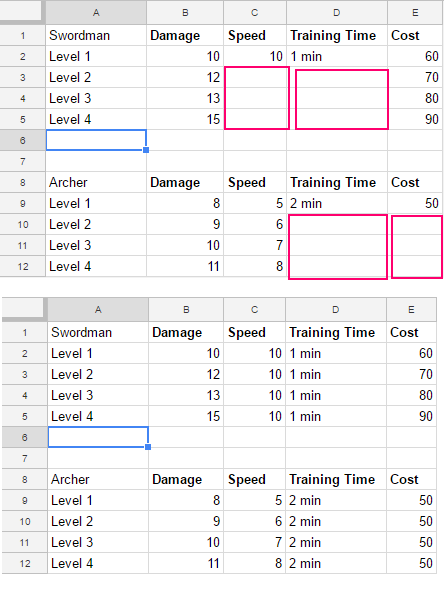This screenshot has height=600, width=444.
Task: Select Swordman Level 2 cell containing "1 min"
Action: click(336, 374)
